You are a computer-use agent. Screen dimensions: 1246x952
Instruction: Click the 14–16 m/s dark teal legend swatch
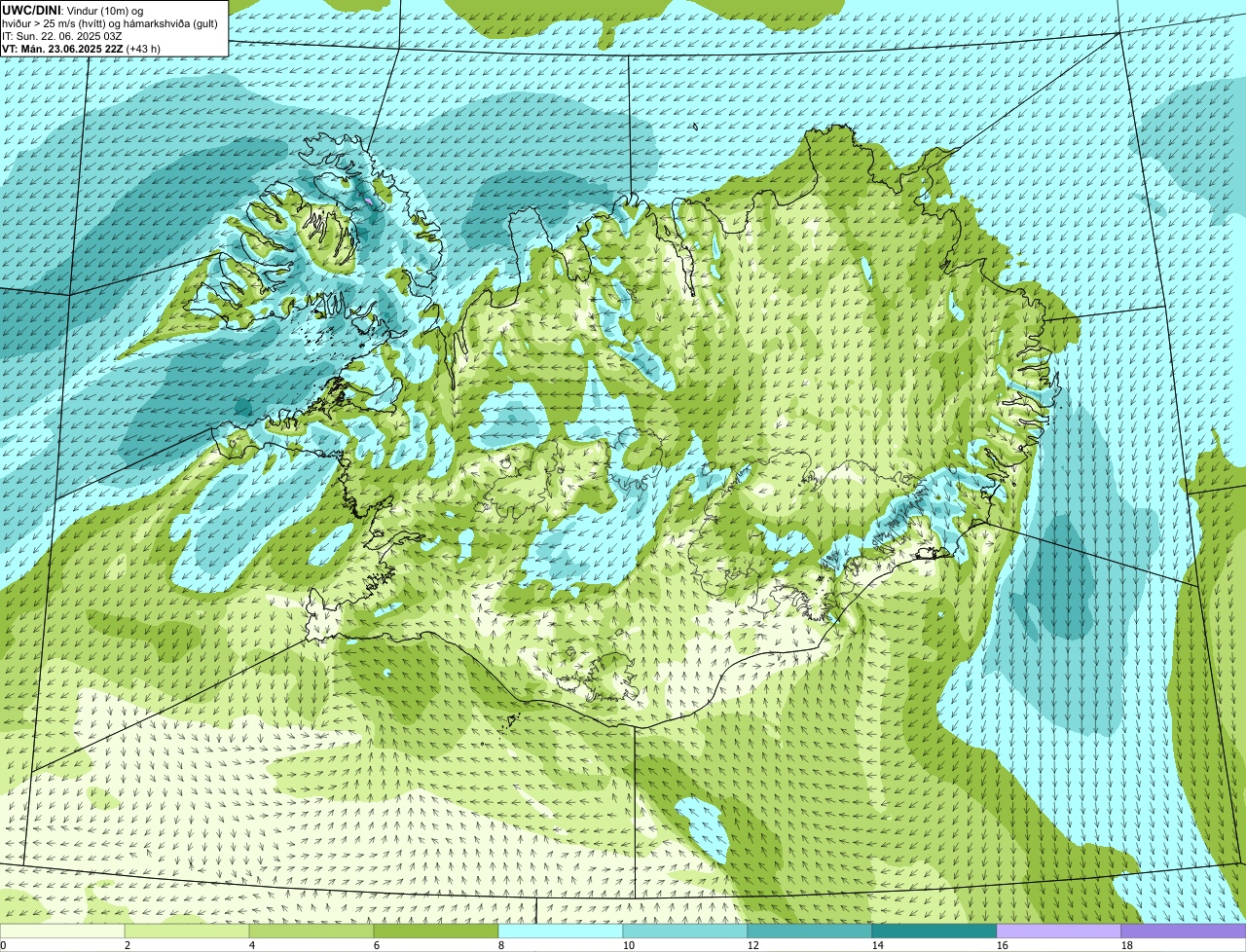click(934, 931)
